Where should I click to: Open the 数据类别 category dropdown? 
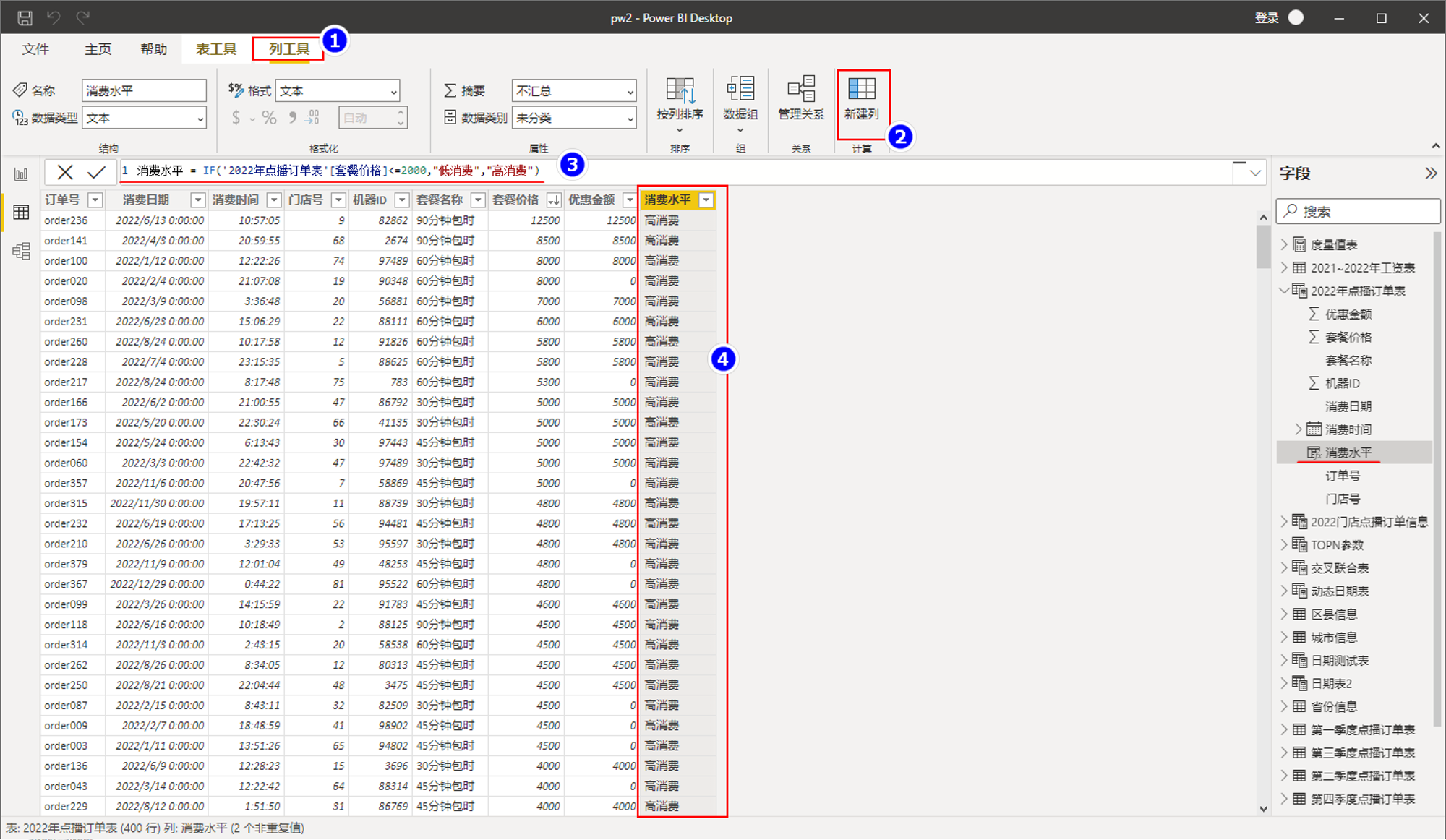coord(574,118)
